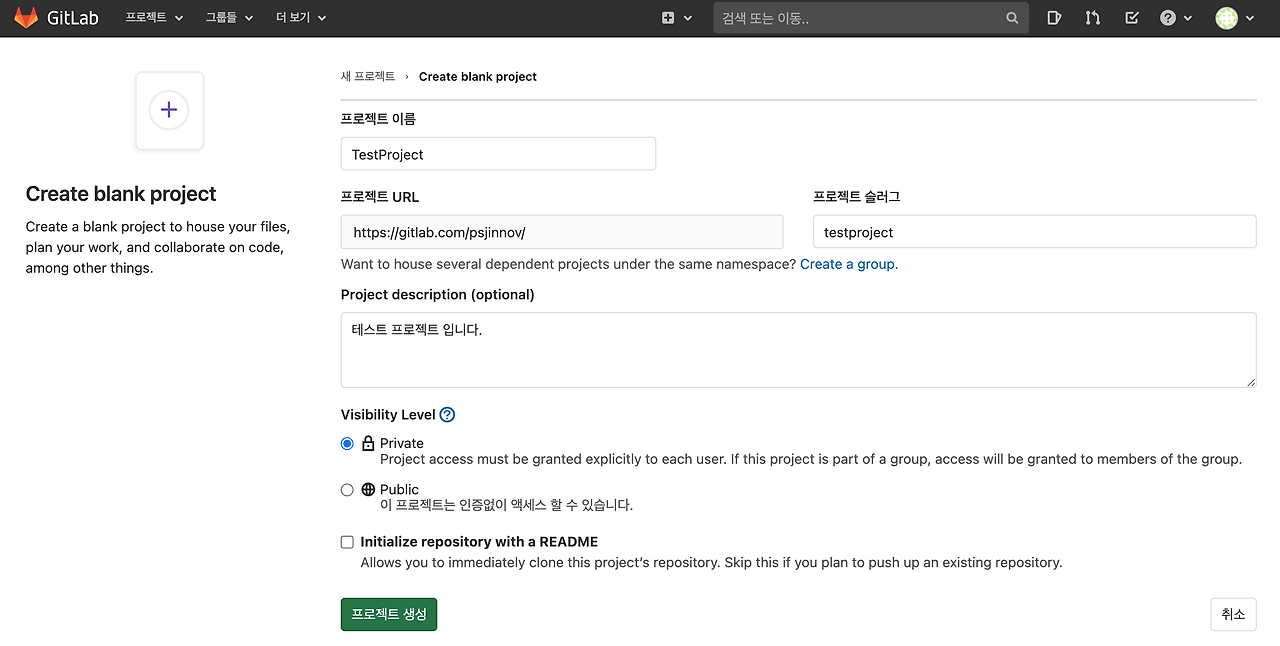Click the search magnifier icon

point(1012,17)
